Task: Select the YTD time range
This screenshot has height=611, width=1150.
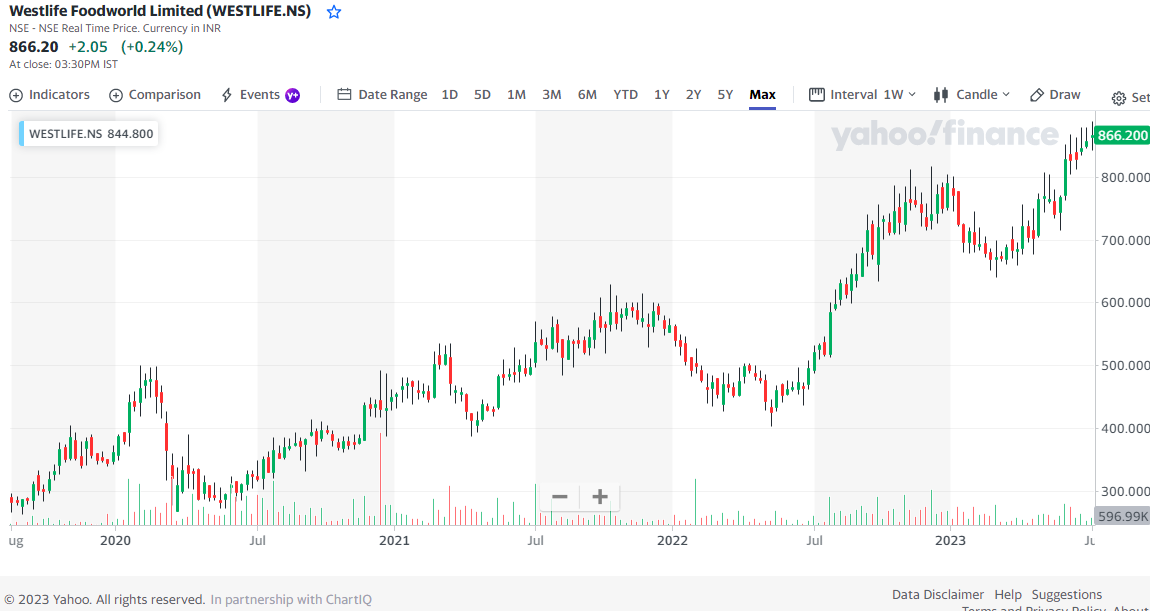Action: click(x=626, y=95)
